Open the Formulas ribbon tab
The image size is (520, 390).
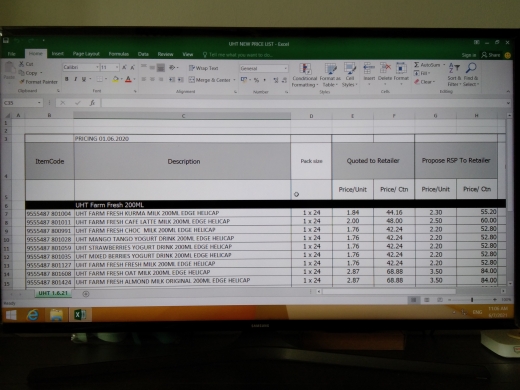tap(119, 54)
